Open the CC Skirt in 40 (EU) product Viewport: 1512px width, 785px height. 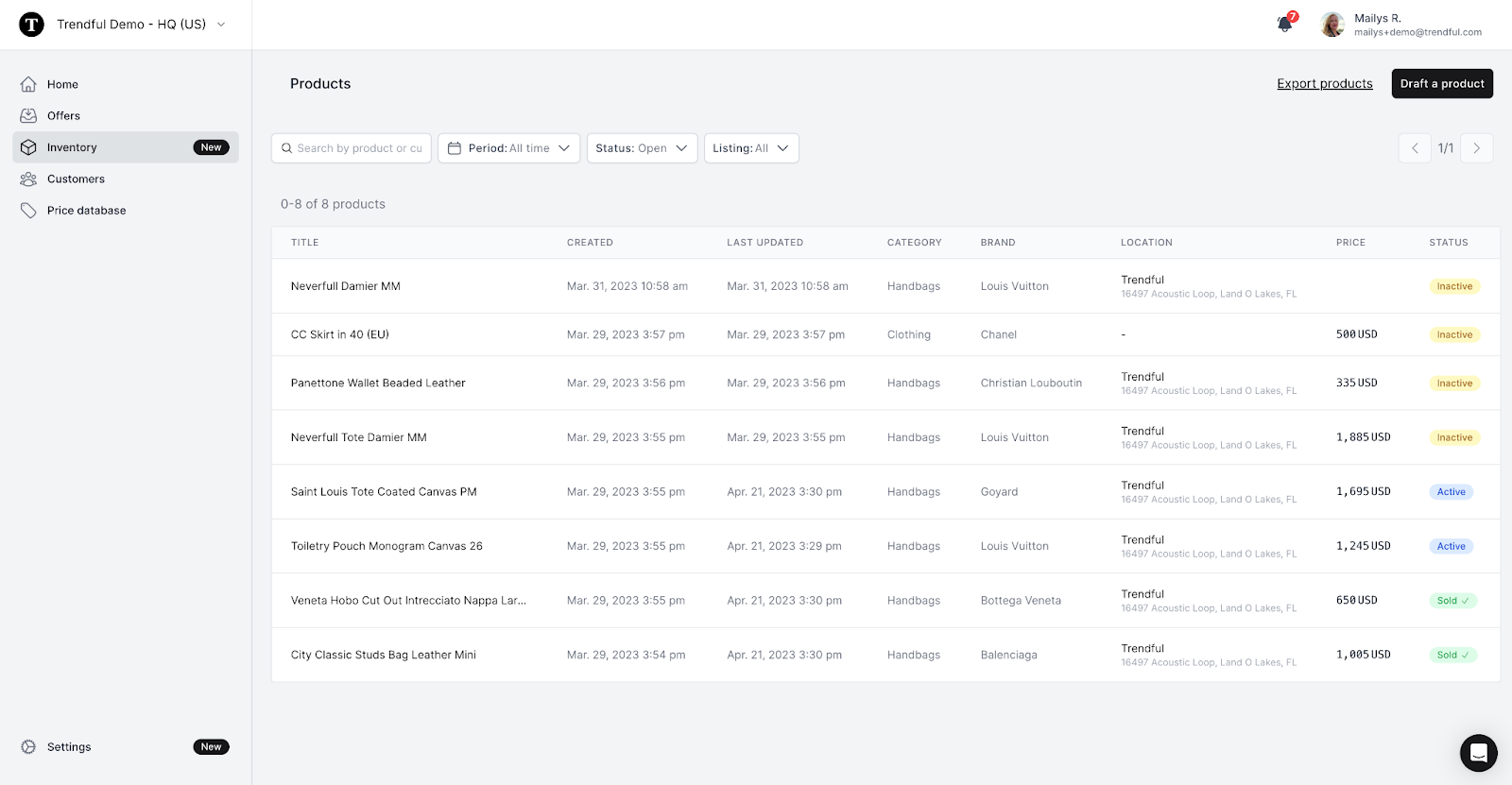340,334
